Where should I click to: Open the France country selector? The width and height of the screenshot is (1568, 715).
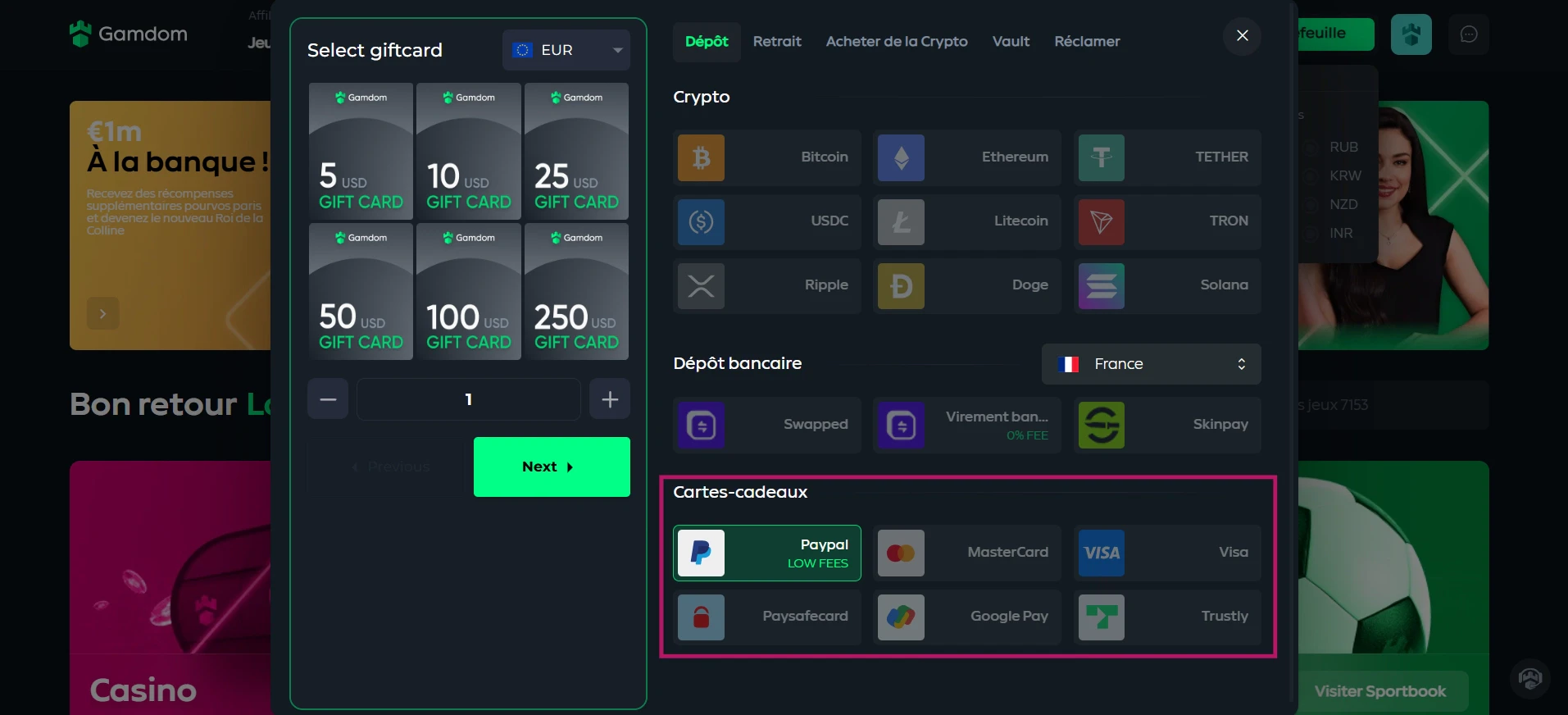point(1151,364)
